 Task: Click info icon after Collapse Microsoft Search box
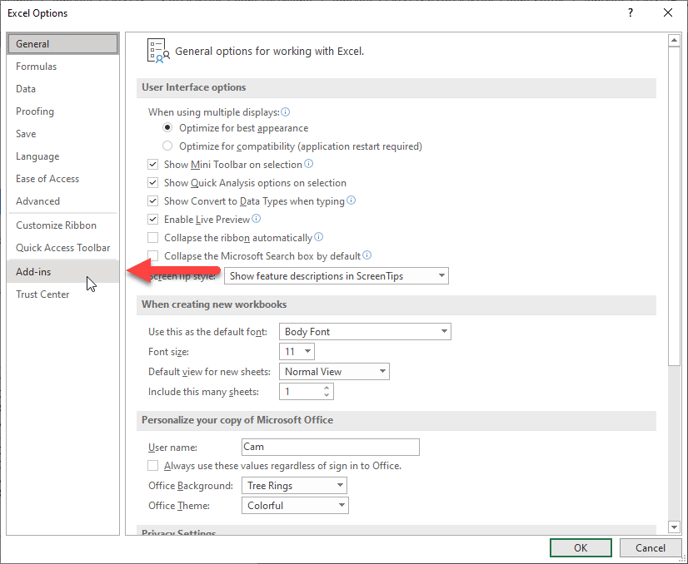click(367, 256)
